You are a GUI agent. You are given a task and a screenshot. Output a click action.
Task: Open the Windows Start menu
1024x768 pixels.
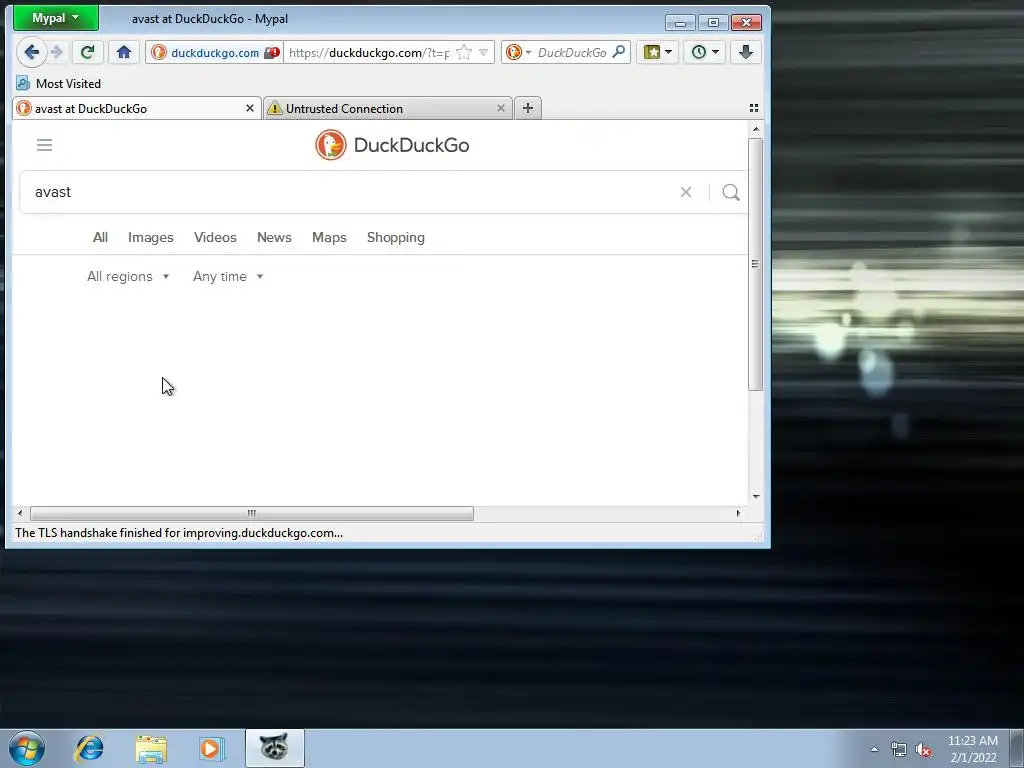[27, 748]
